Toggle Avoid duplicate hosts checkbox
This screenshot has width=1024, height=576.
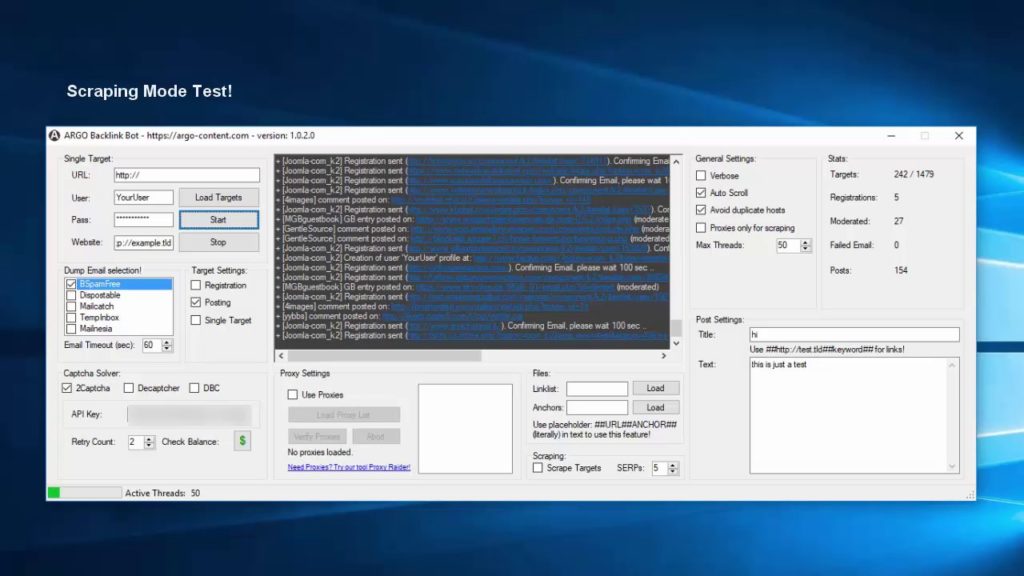(701, 210)
